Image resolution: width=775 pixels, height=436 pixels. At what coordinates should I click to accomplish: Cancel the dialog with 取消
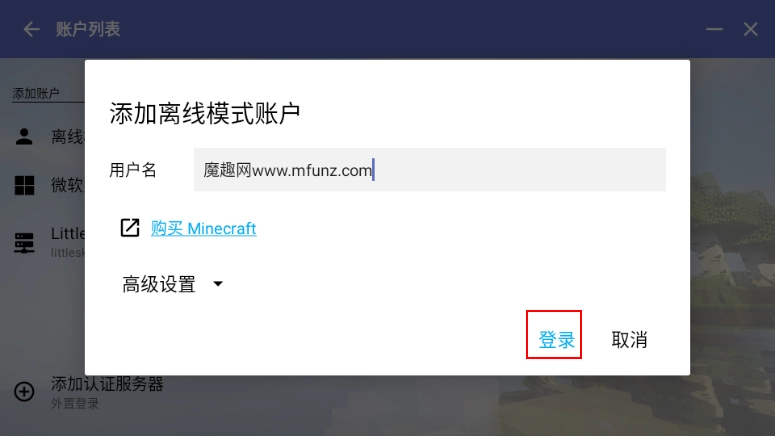pos(629,340)
